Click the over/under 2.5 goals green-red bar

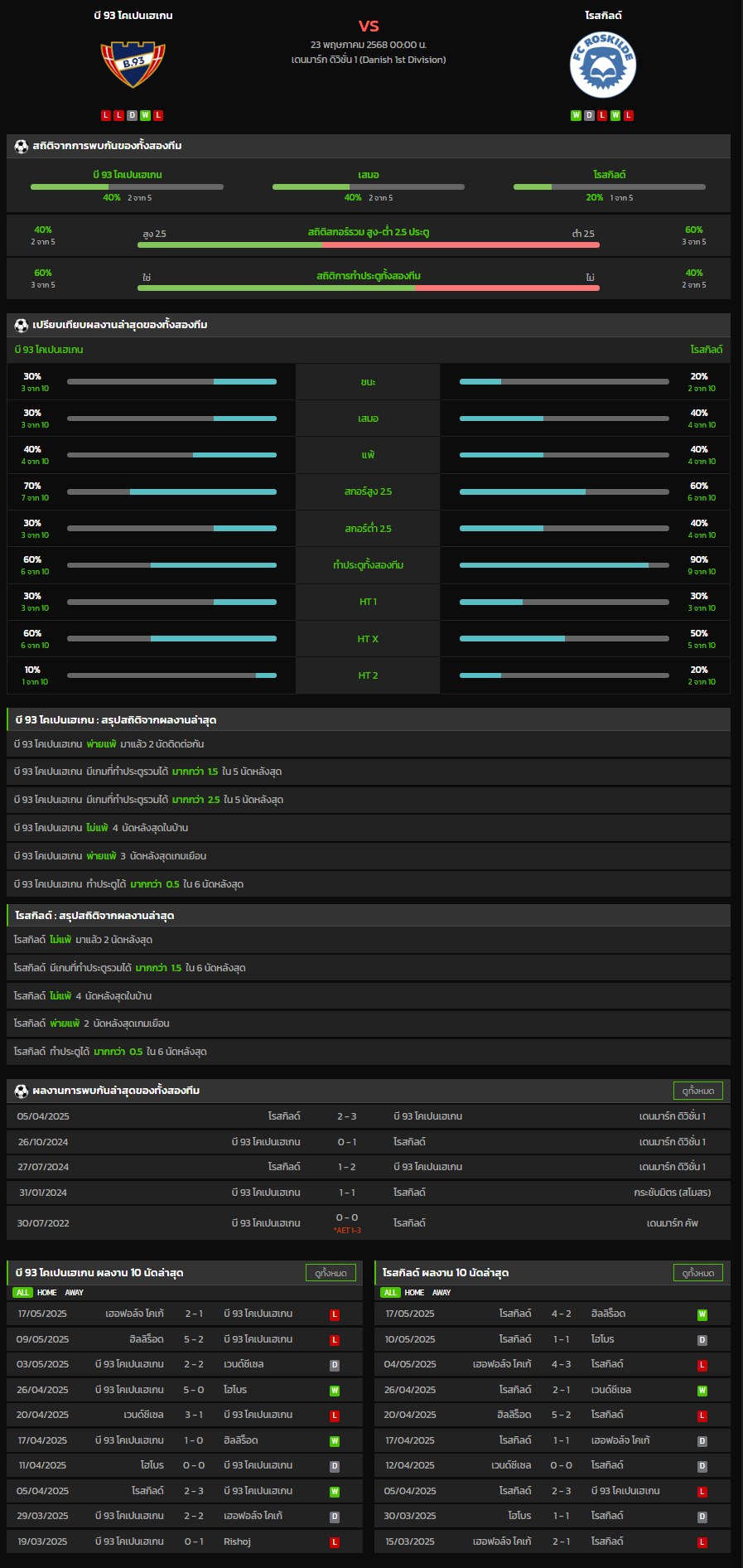[x=369, y=245]
